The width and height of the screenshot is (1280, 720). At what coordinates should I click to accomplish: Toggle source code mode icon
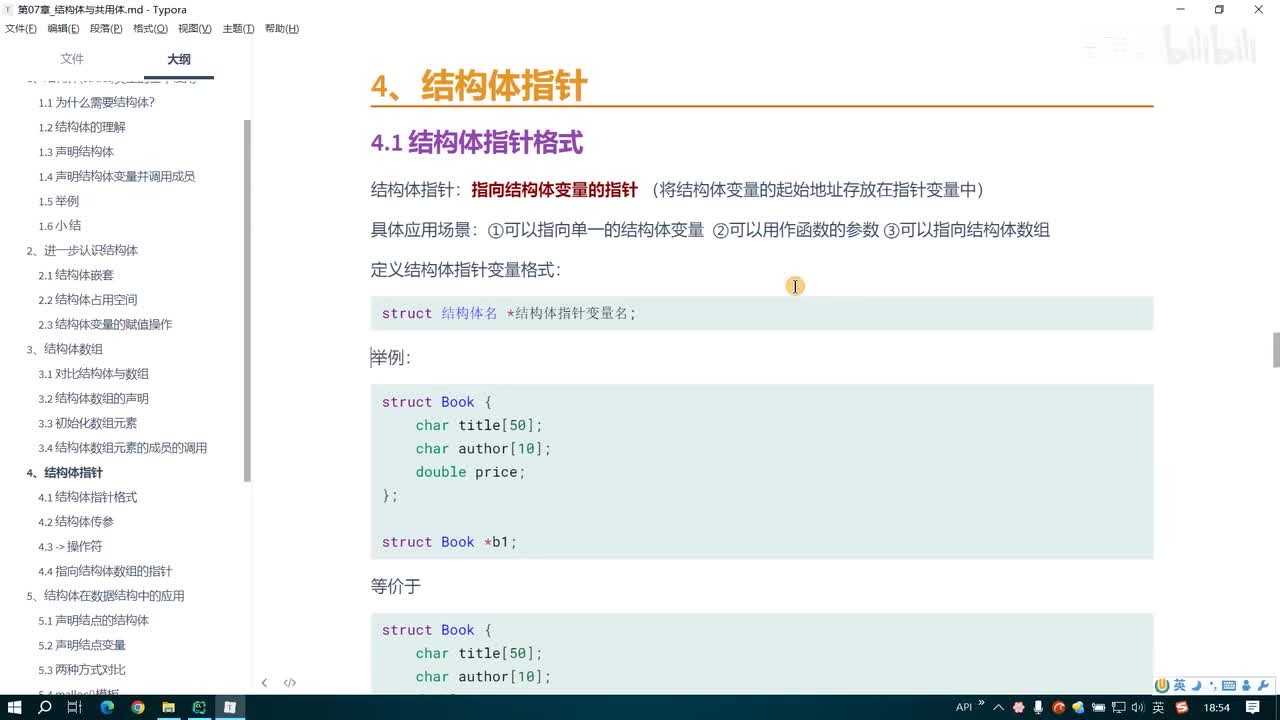289,683
